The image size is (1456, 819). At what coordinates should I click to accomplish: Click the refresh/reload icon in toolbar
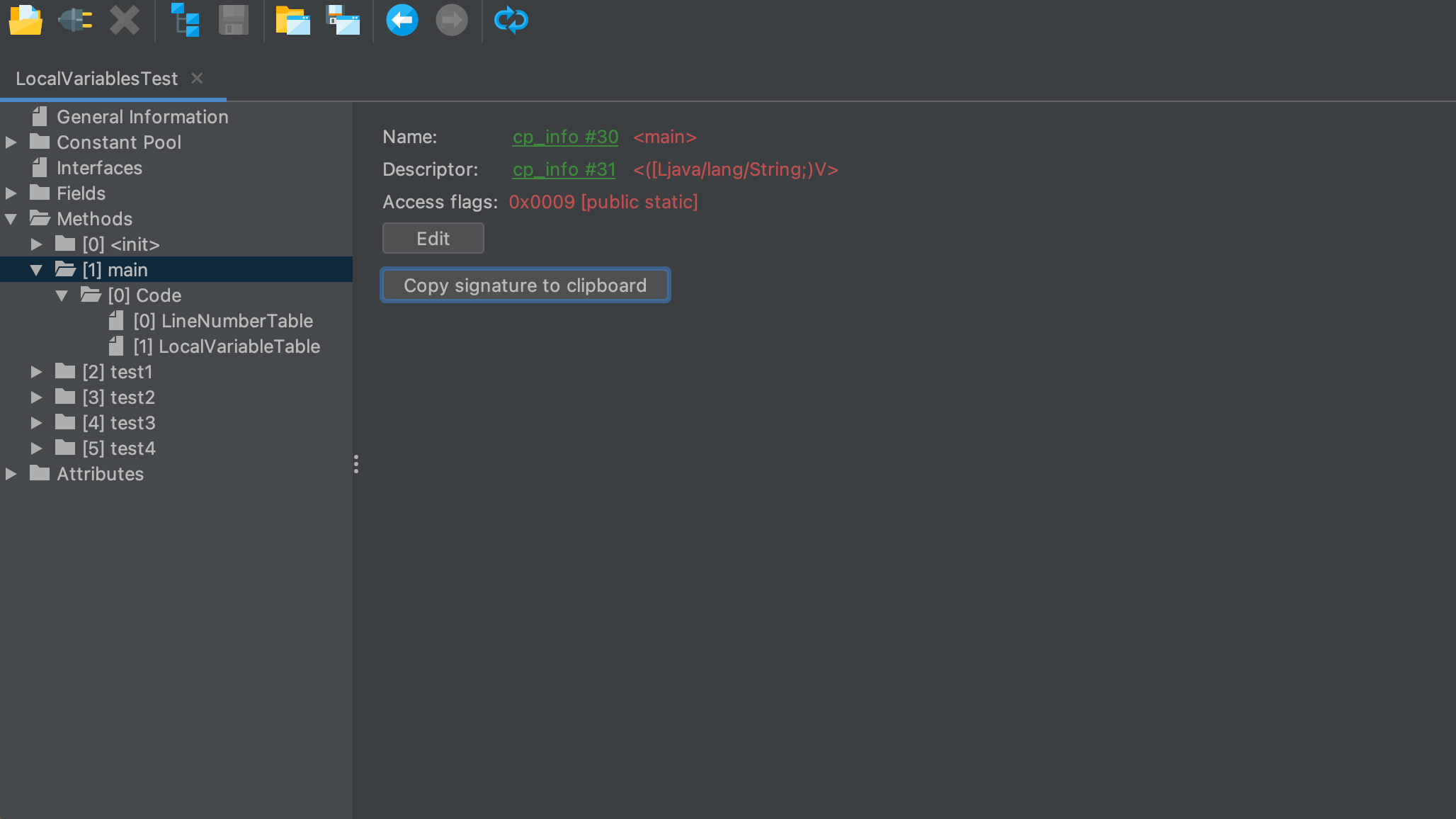pyautogui.click(x=510, y=20)
